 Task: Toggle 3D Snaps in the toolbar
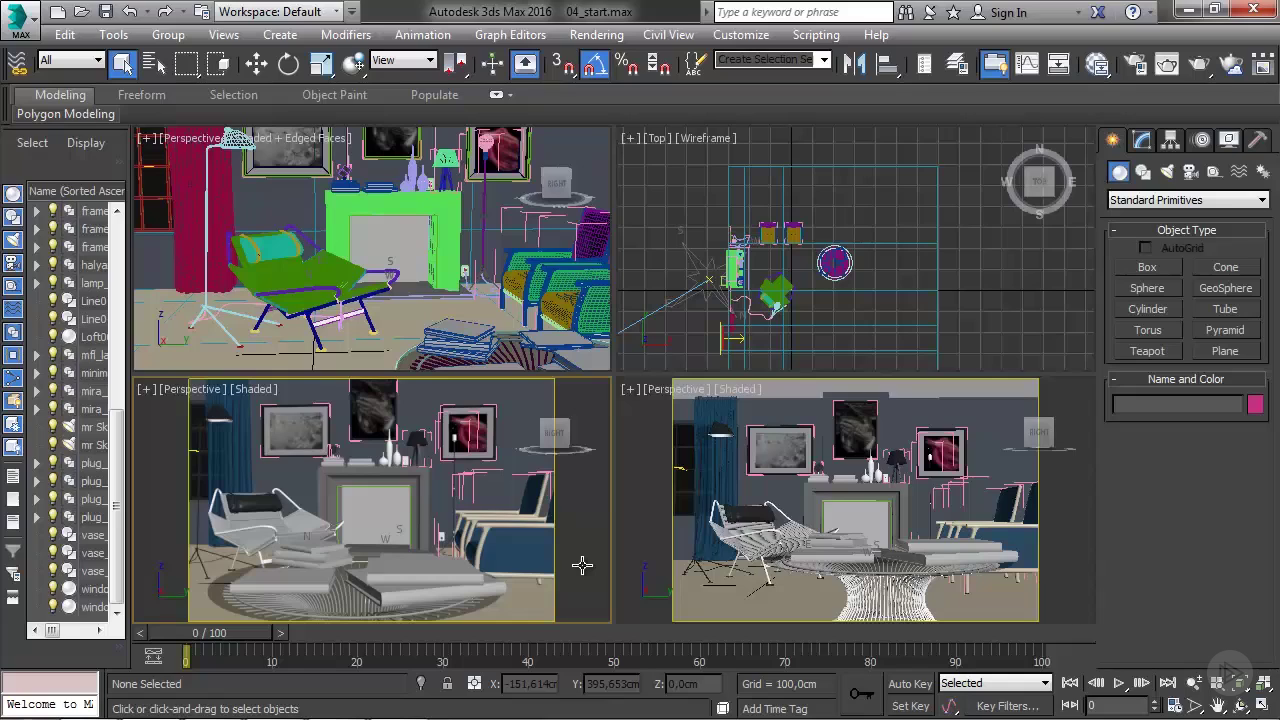coord(563,63)
